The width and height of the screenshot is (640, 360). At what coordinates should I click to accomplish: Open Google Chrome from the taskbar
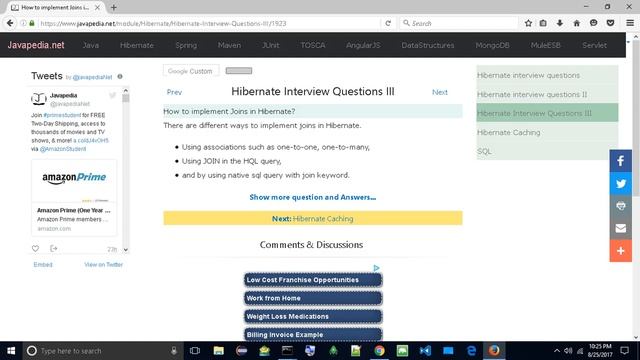pos(379,351)
